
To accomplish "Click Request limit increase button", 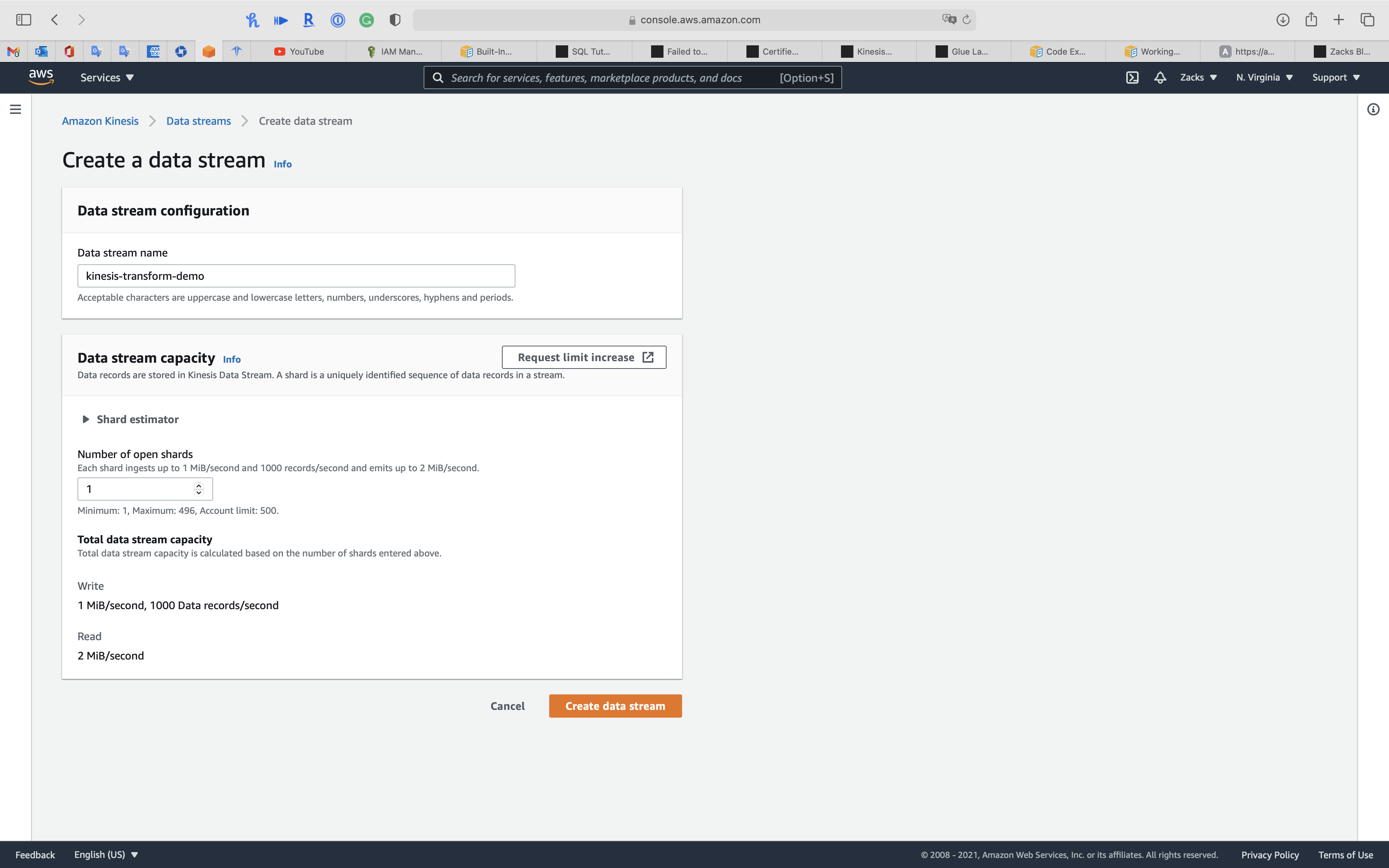I will pyautogui.click(x=584, y=357).
